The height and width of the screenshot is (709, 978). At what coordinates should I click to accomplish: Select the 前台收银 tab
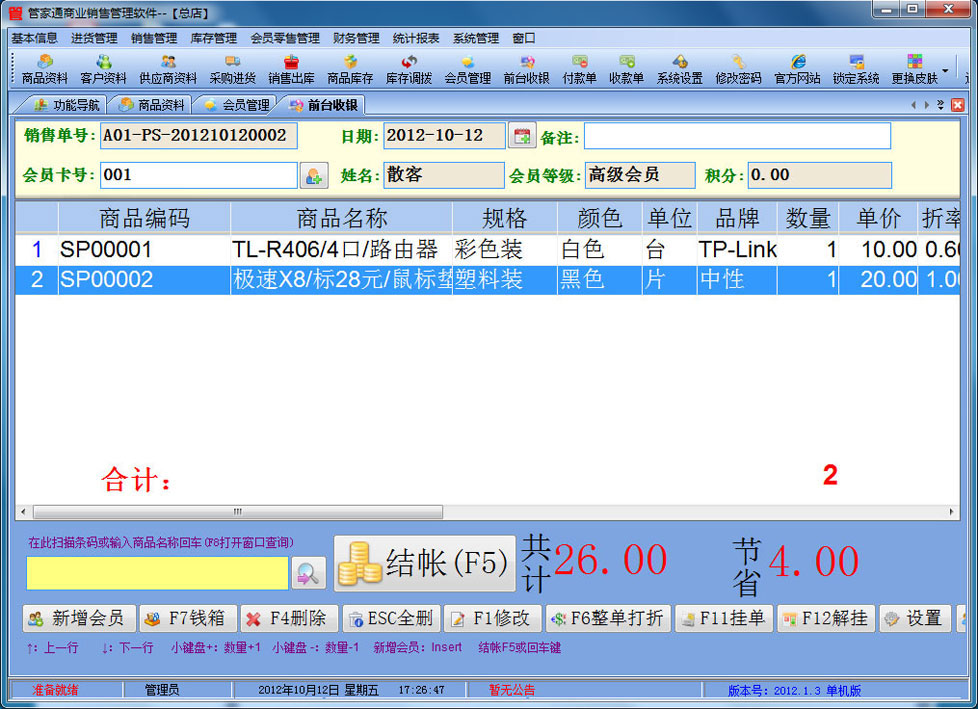point(323,105)
